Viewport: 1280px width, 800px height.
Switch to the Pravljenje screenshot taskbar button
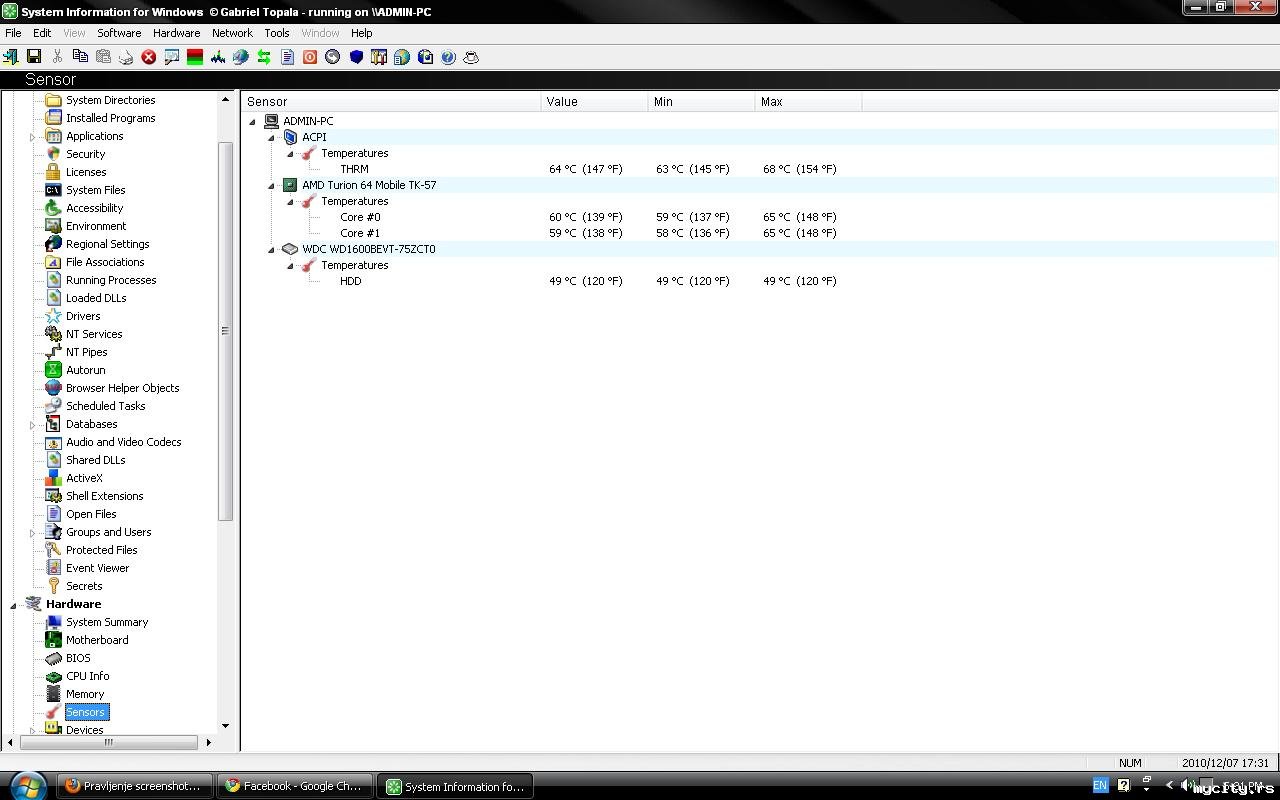135,786
